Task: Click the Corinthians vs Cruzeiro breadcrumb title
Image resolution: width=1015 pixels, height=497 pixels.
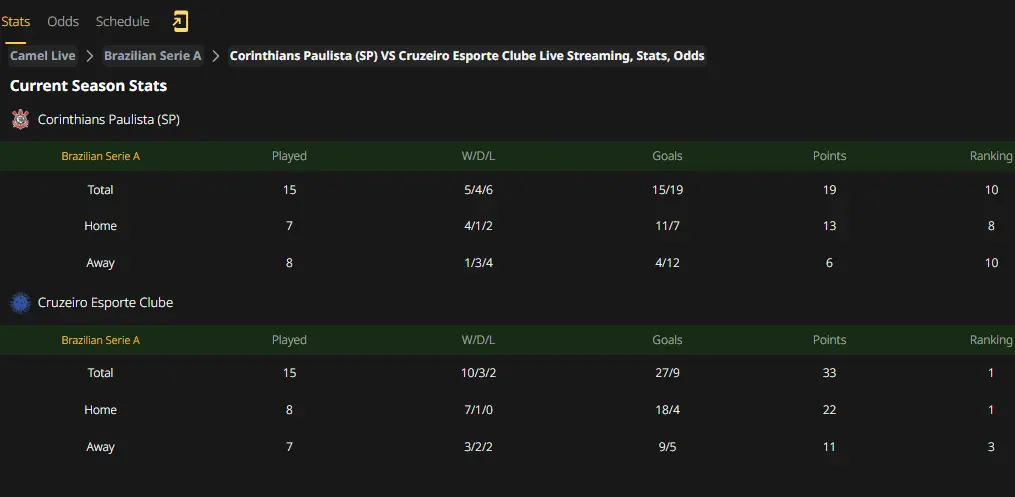Action: click(467, 56)
